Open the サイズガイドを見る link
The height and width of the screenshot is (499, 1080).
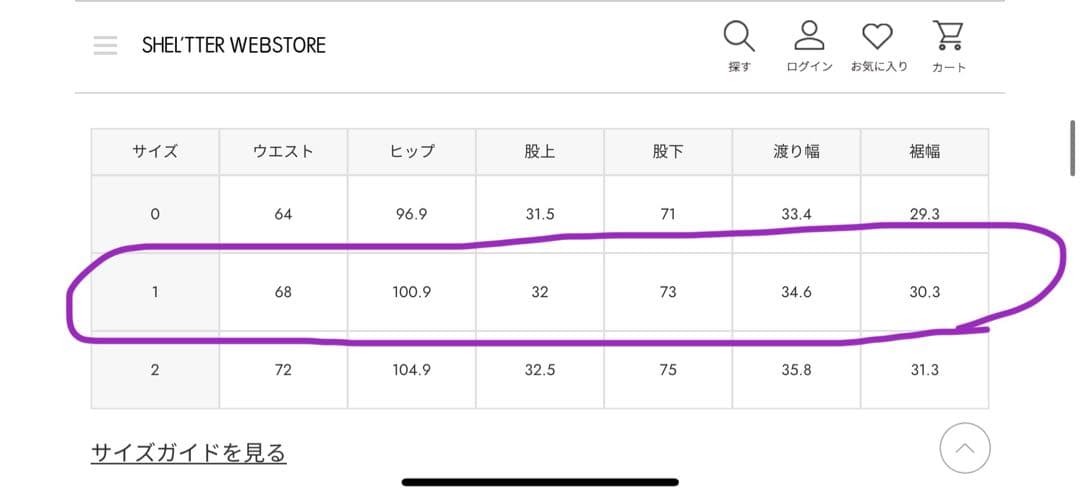(x=188, y=453)
